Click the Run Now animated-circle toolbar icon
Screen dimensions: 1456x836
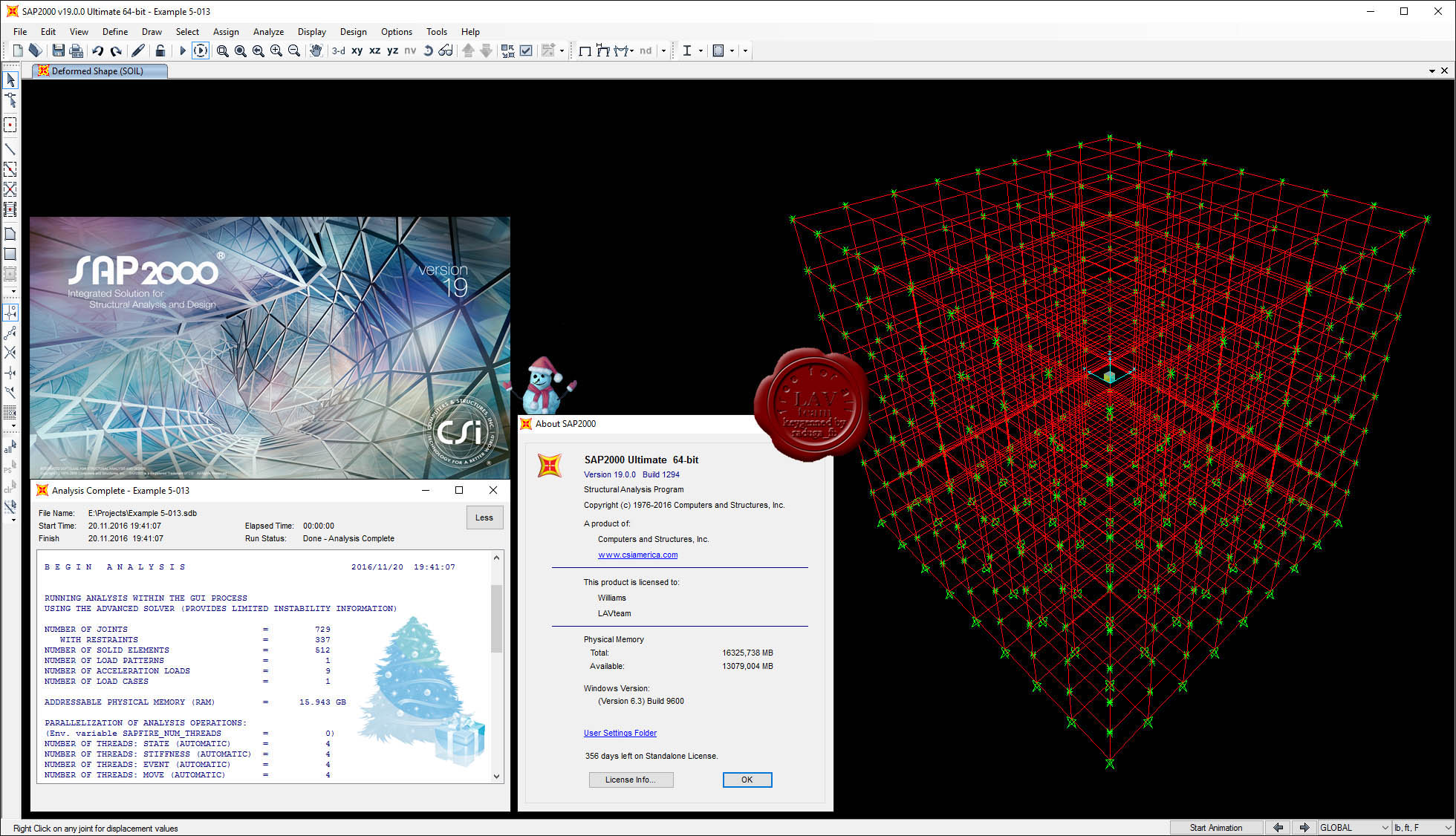pyautogui.click(x=201, y=50)
